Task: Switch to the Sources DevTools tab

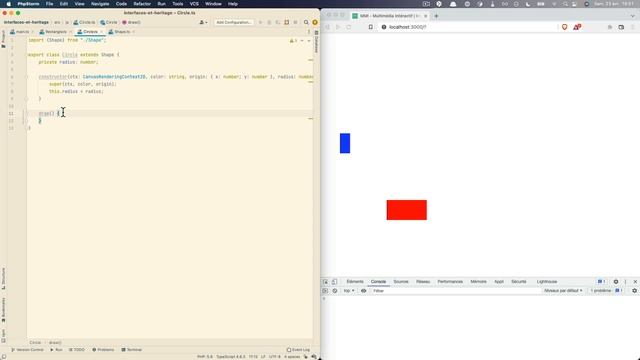Action: tap(401, 282)
